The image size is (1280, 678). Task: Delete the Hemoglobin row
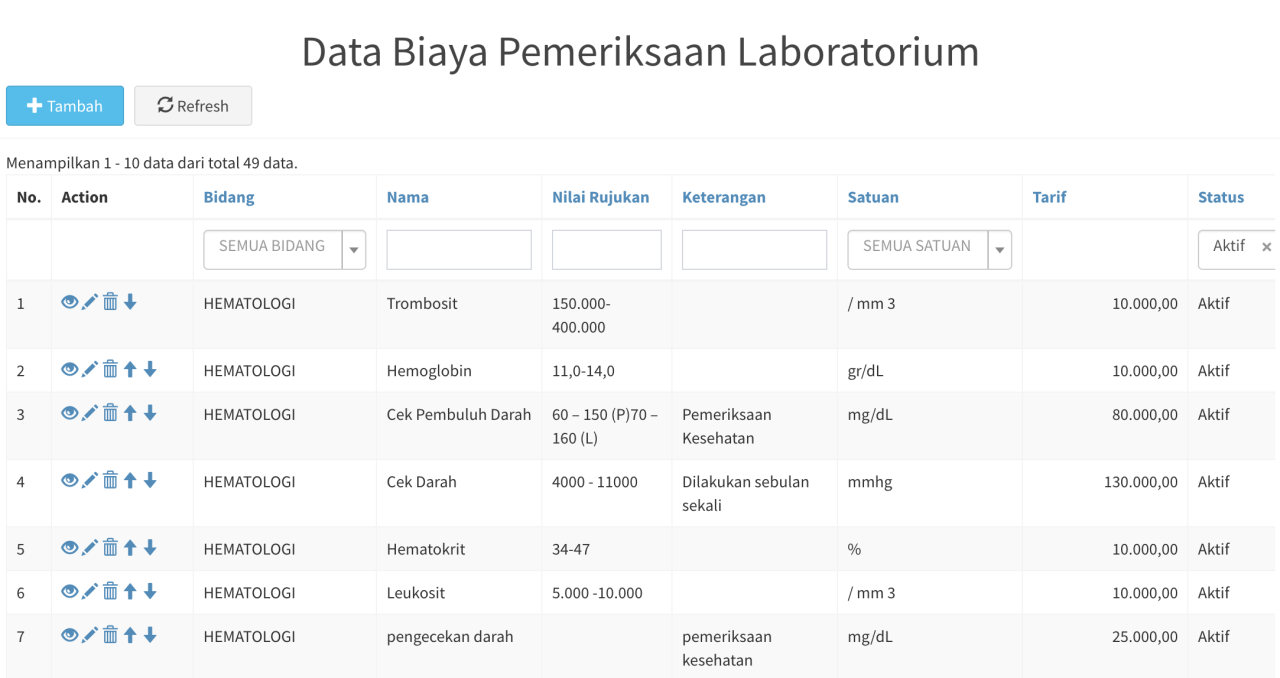click(111, 369)
